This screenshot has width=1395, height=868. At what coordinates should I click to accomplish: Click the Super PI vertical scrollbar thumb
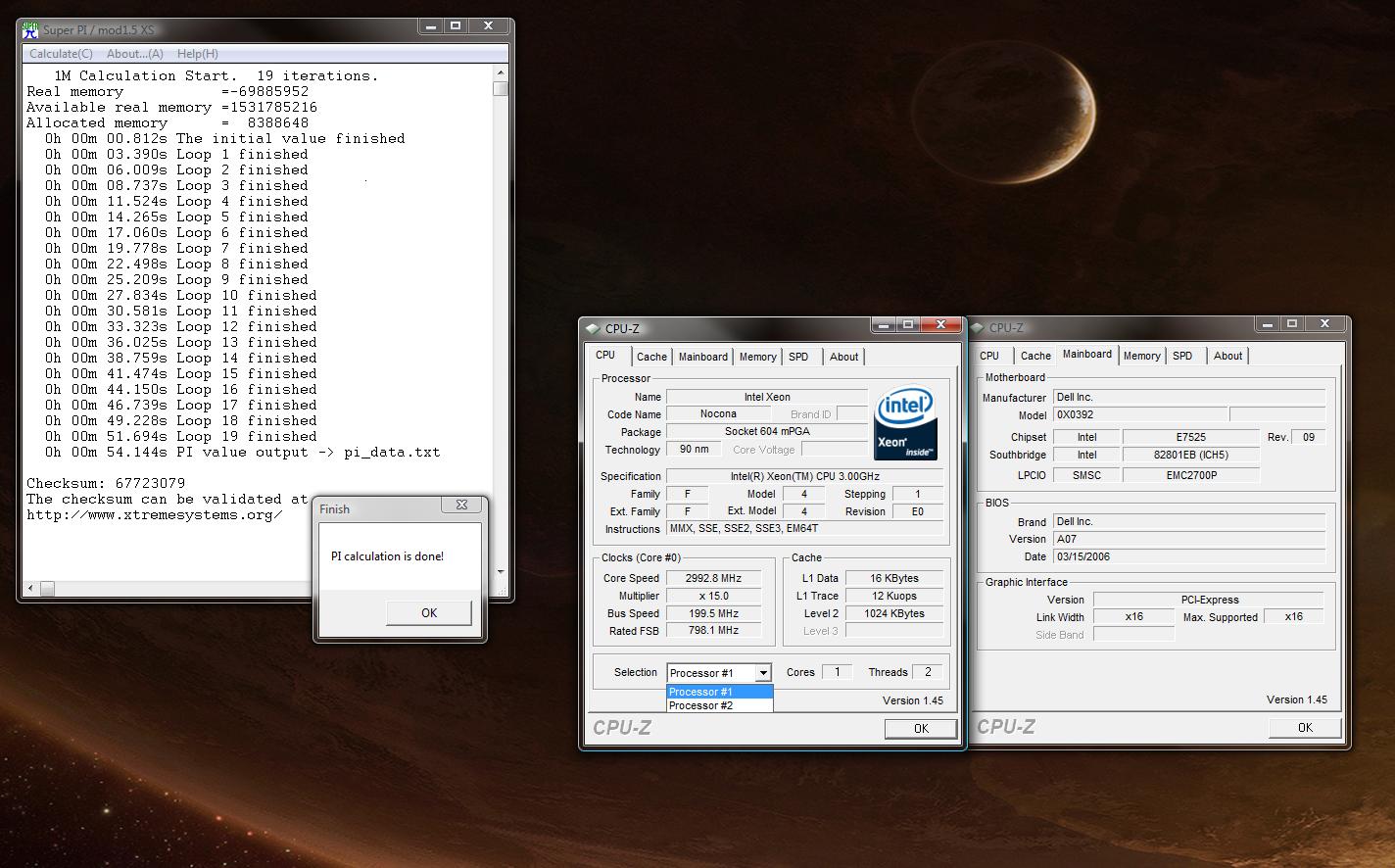click(501, 88)
